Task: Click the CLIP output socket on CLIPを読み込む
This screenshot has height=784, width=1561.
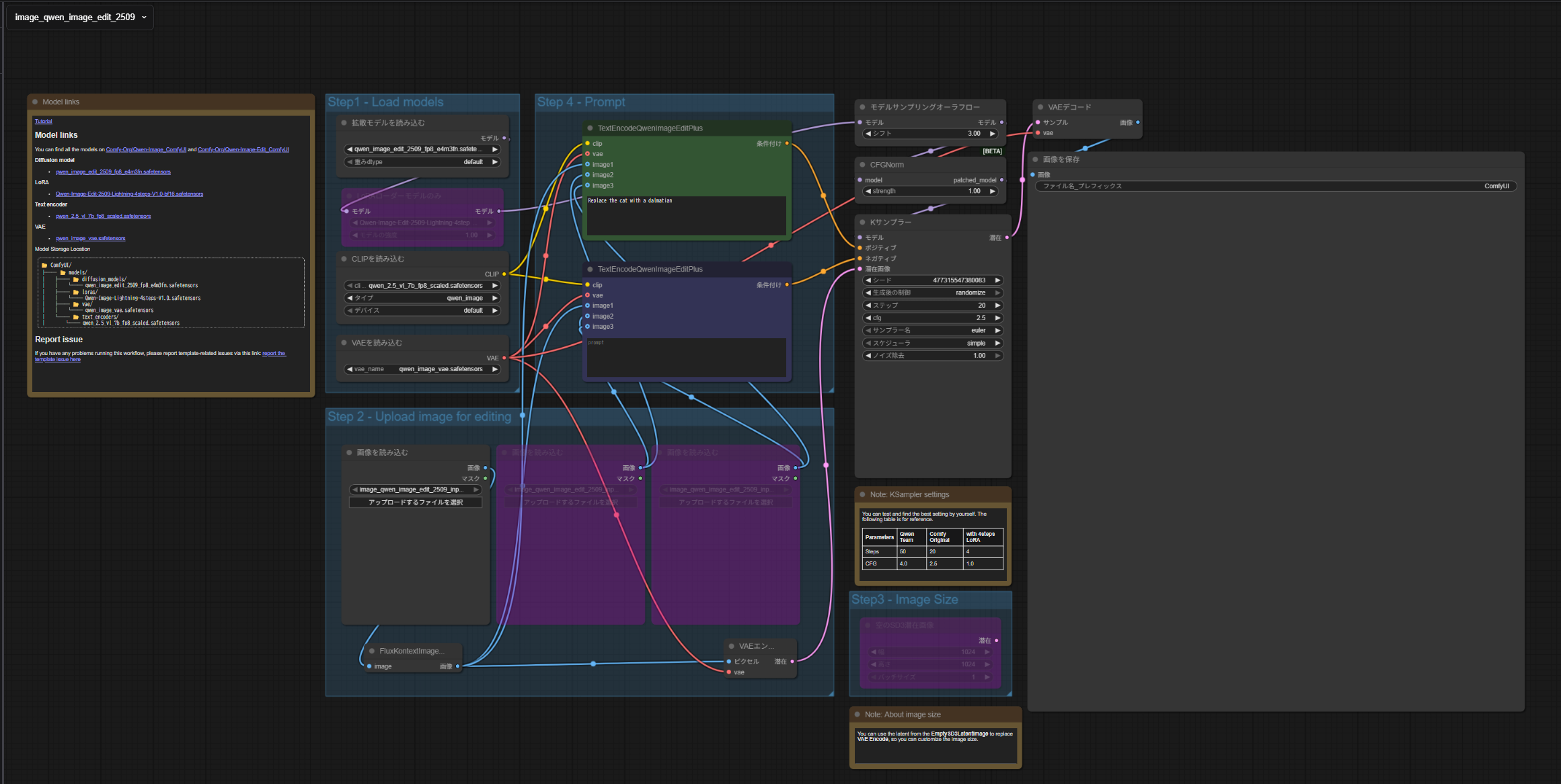Action: point(504,274)
